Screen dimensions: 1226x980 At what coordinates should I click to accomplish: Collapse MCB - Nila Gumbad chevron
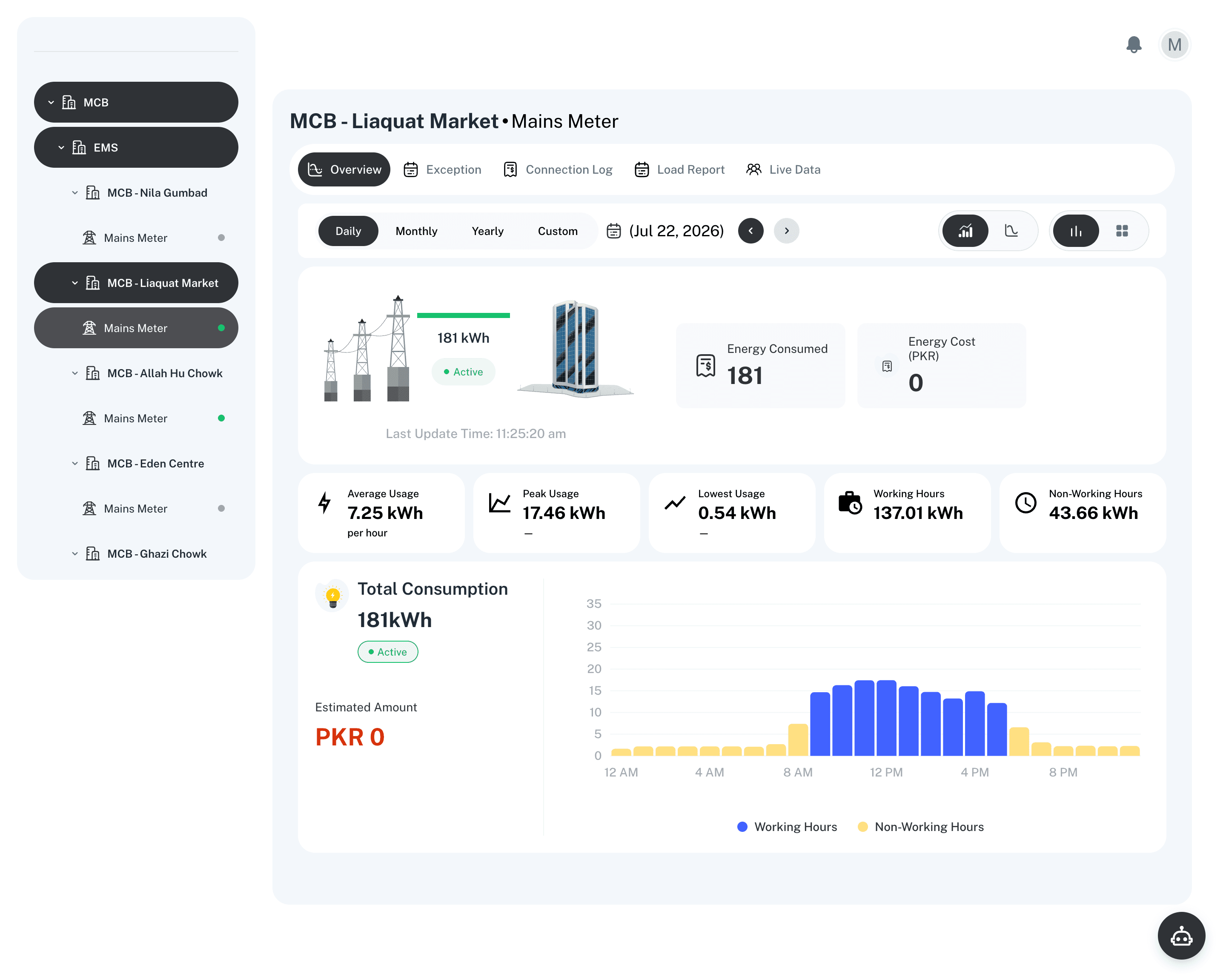74,193
